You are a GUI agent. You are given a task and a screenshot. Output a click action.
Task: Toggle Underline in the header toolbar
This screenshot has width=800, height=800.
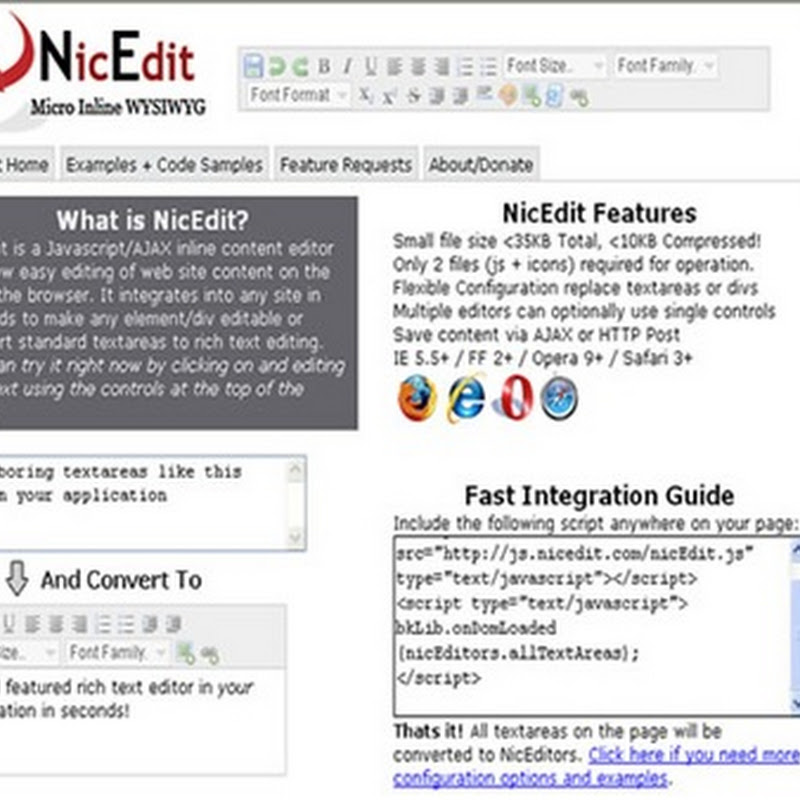(x=371, y=66)
